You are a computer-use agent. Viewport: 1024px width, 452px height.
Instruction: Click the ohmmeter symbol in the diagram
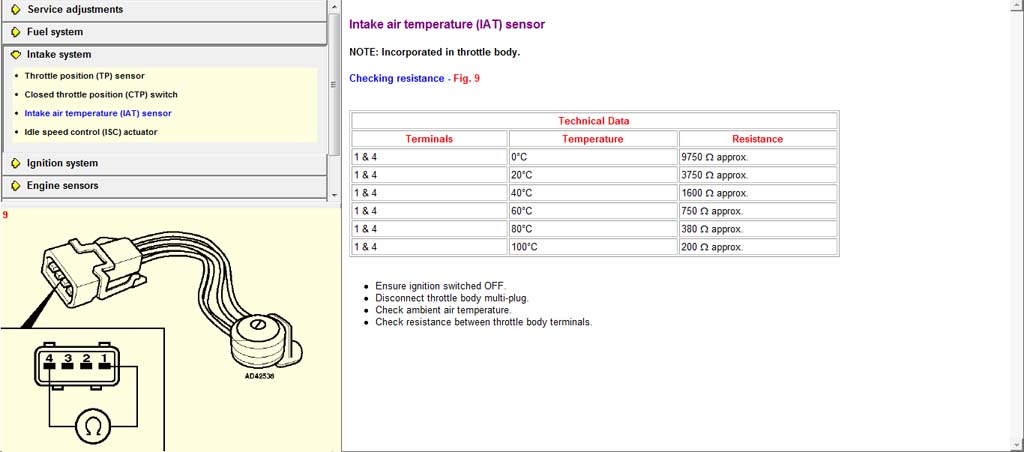95,427
